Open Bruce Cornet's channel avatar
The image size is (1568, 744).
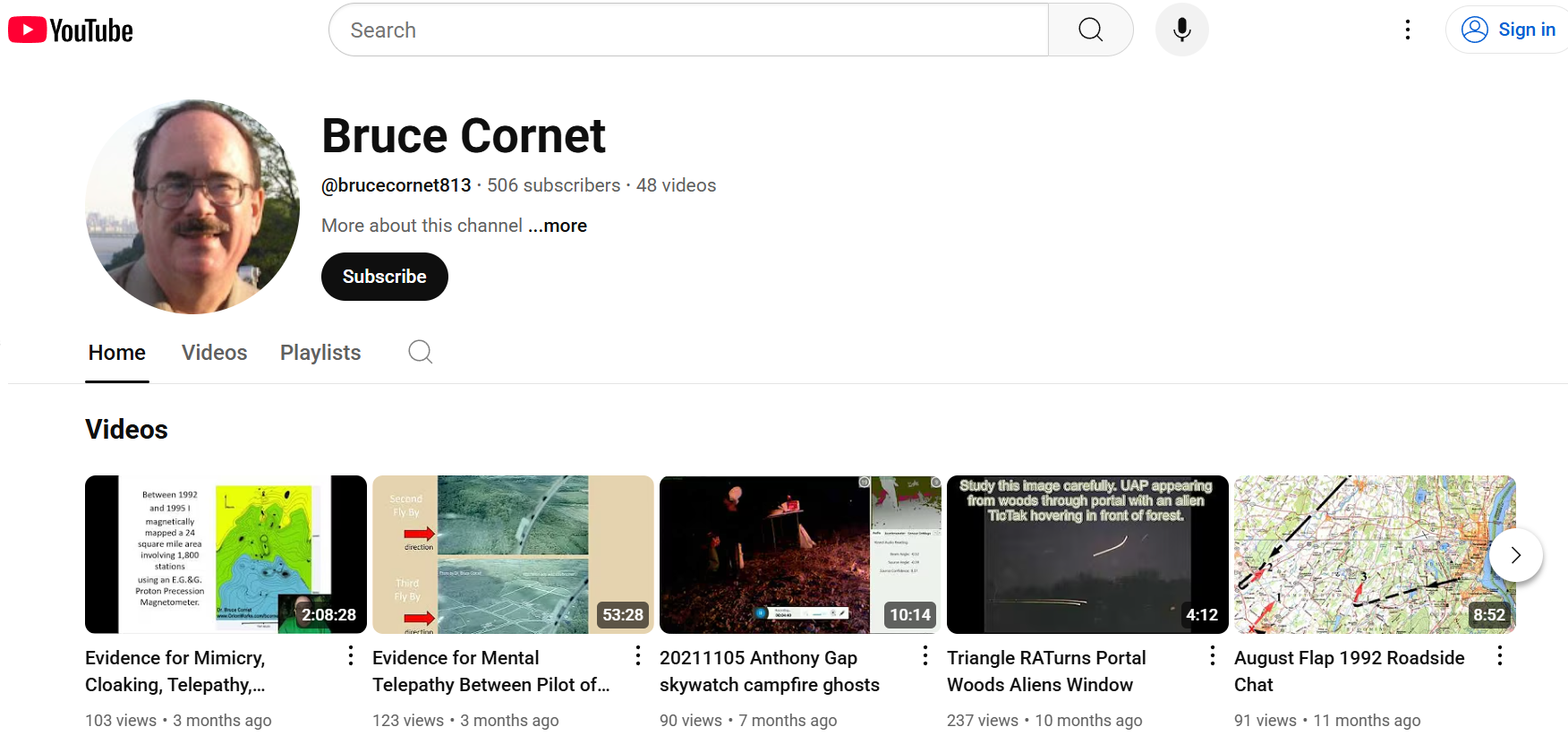pyautogui.click(x=192, y=207)
